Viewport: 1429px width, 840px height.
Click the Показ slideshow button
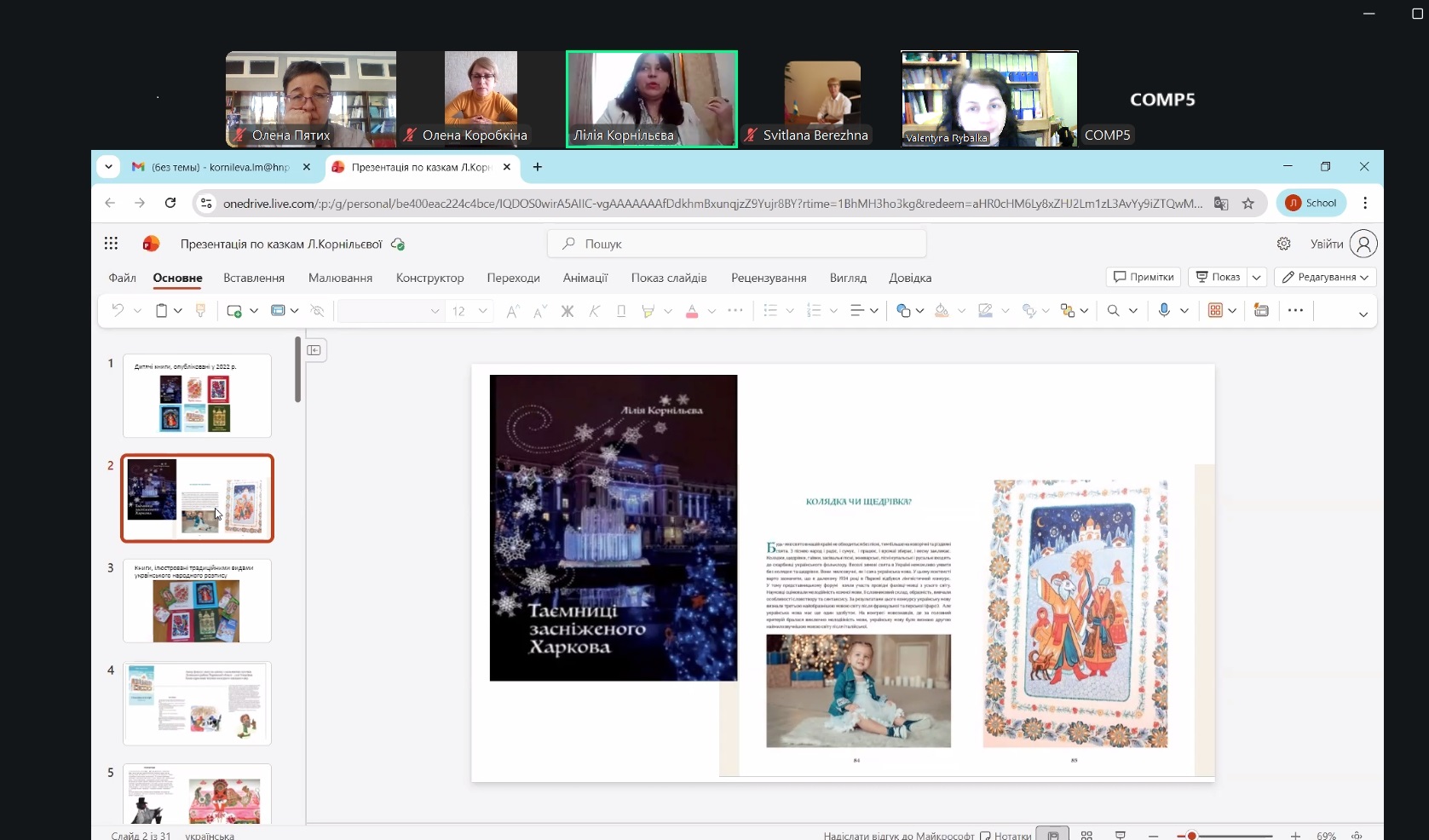point(1218,277)
